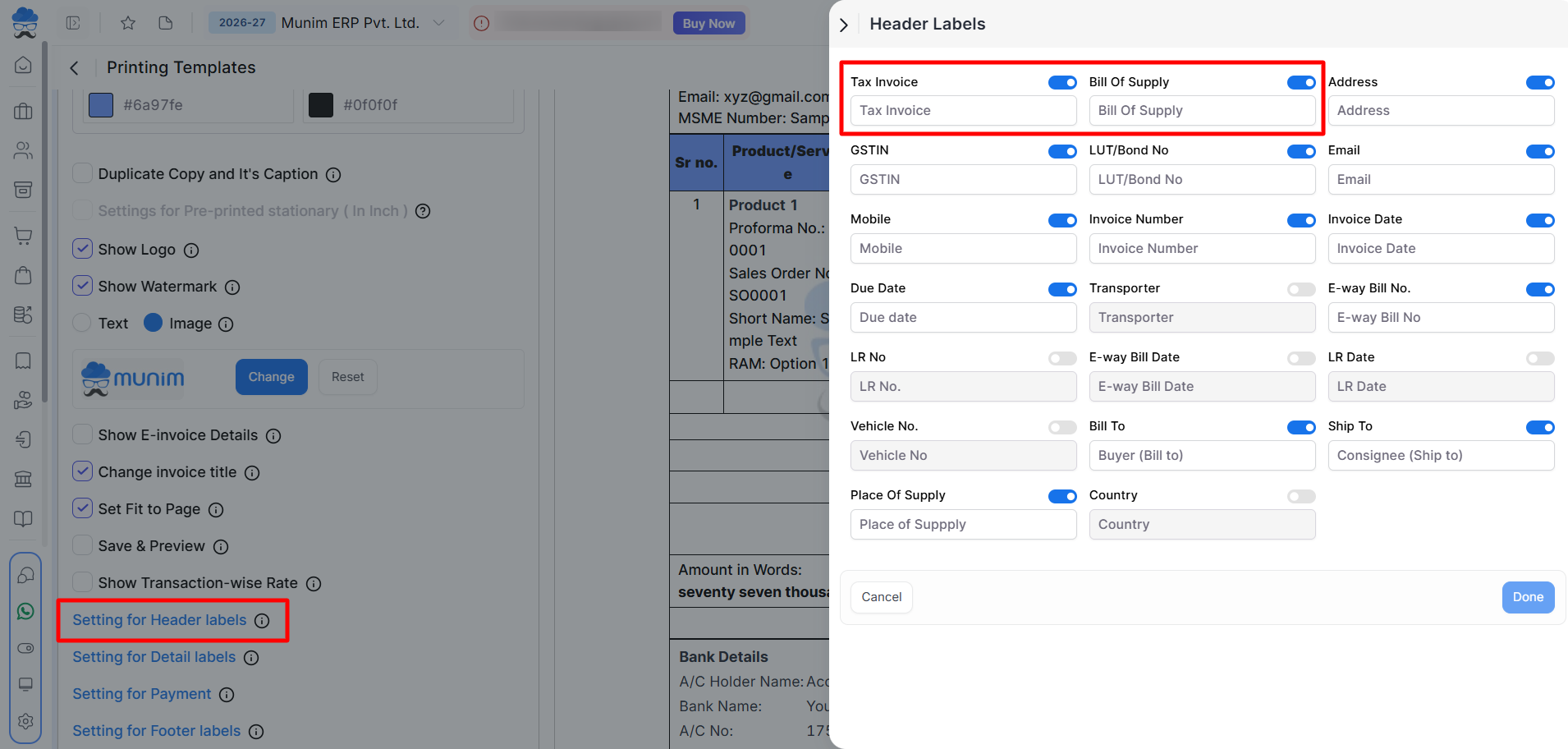1568x749 pixels.
Task: Collapse the Header Labels panel chevron
Action: click(x=843, y=25)
